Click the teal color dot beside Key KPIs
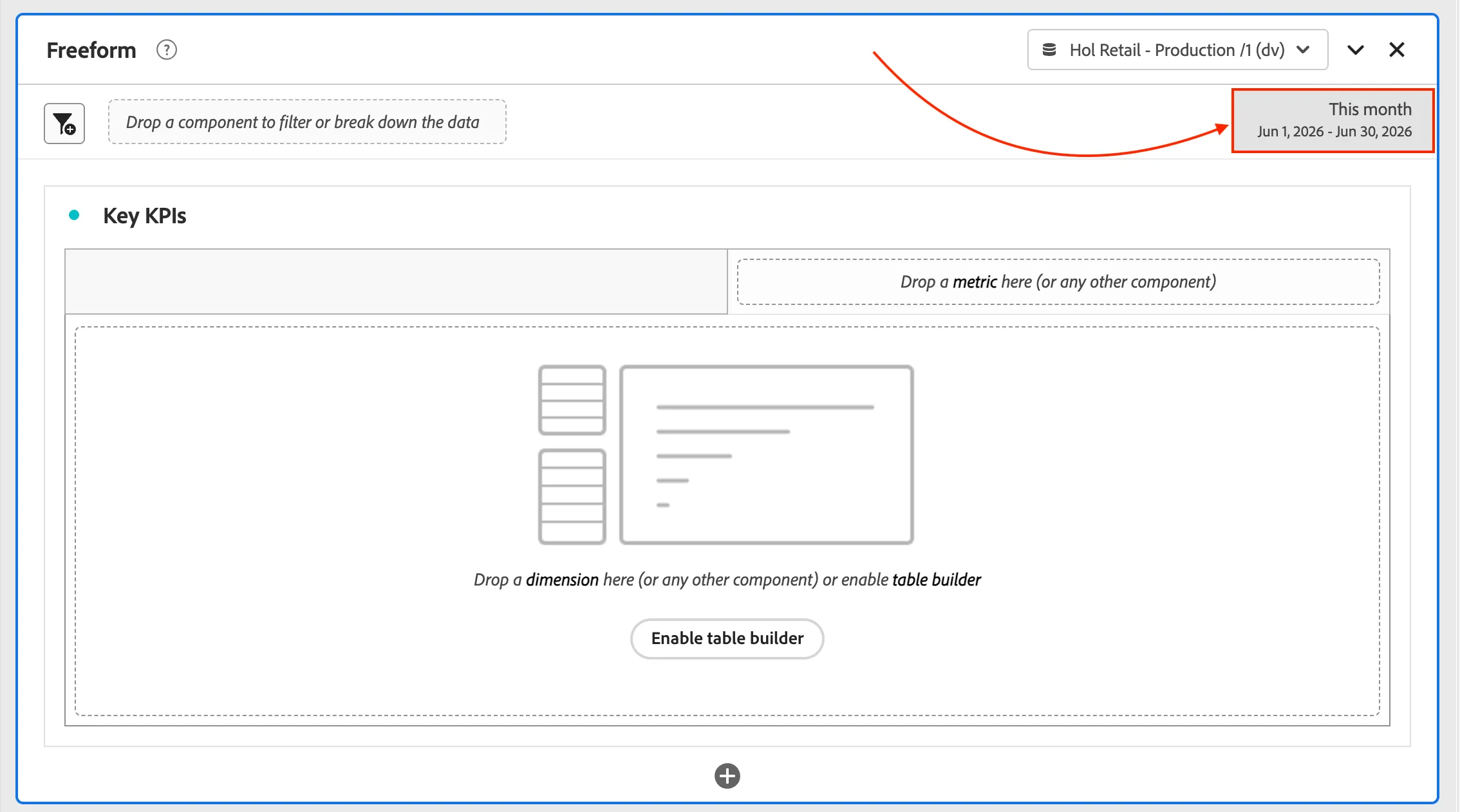The height and width of the screenshot is (812, 1460). (x=74, y=215)
